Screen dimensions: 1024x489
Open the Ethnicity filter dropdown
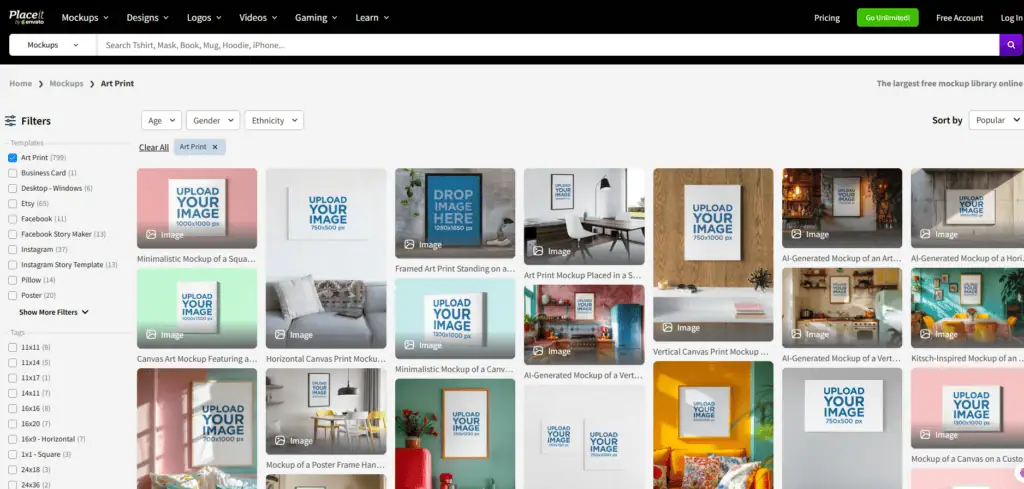(x=274, y=120)
